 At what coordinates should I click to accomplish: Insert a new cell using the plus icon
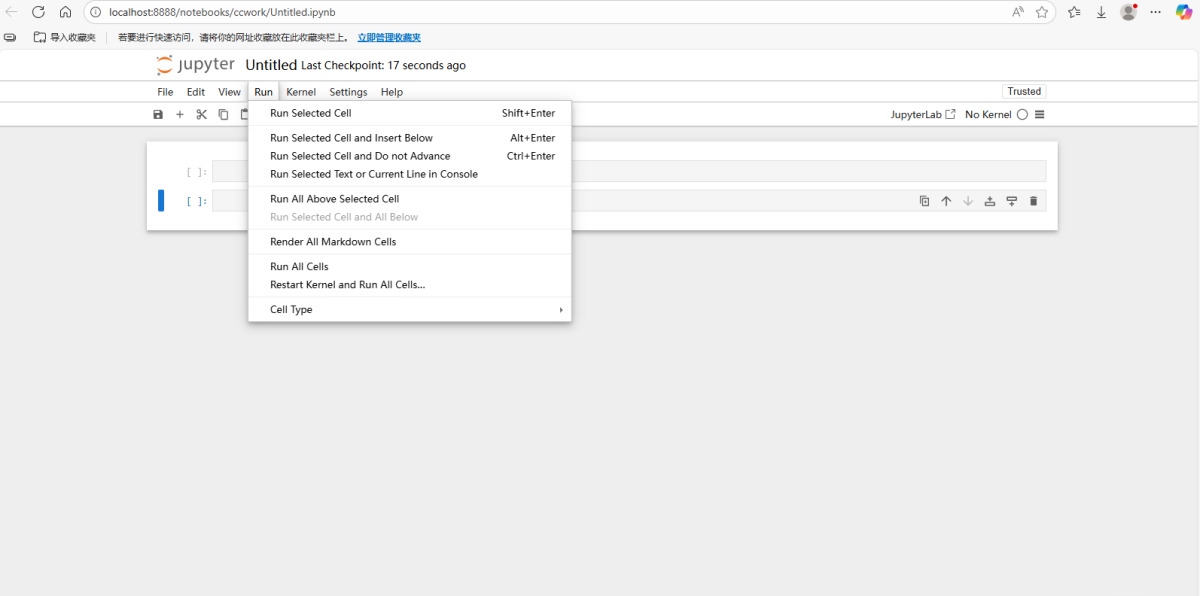180,114
